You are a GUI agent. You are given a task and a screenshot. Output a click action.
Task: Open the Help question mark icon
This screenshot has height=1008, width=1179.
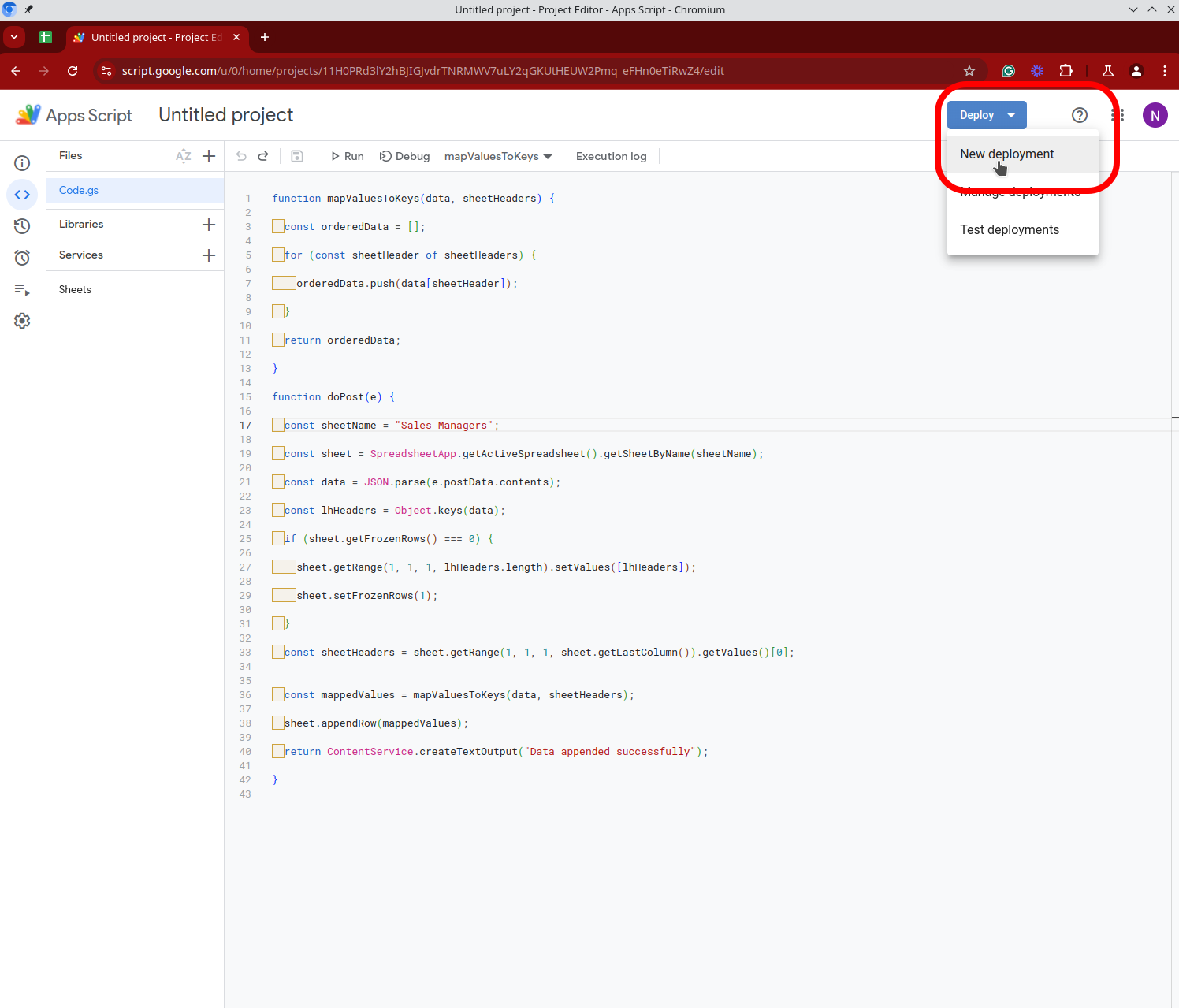click(1080, 115)
